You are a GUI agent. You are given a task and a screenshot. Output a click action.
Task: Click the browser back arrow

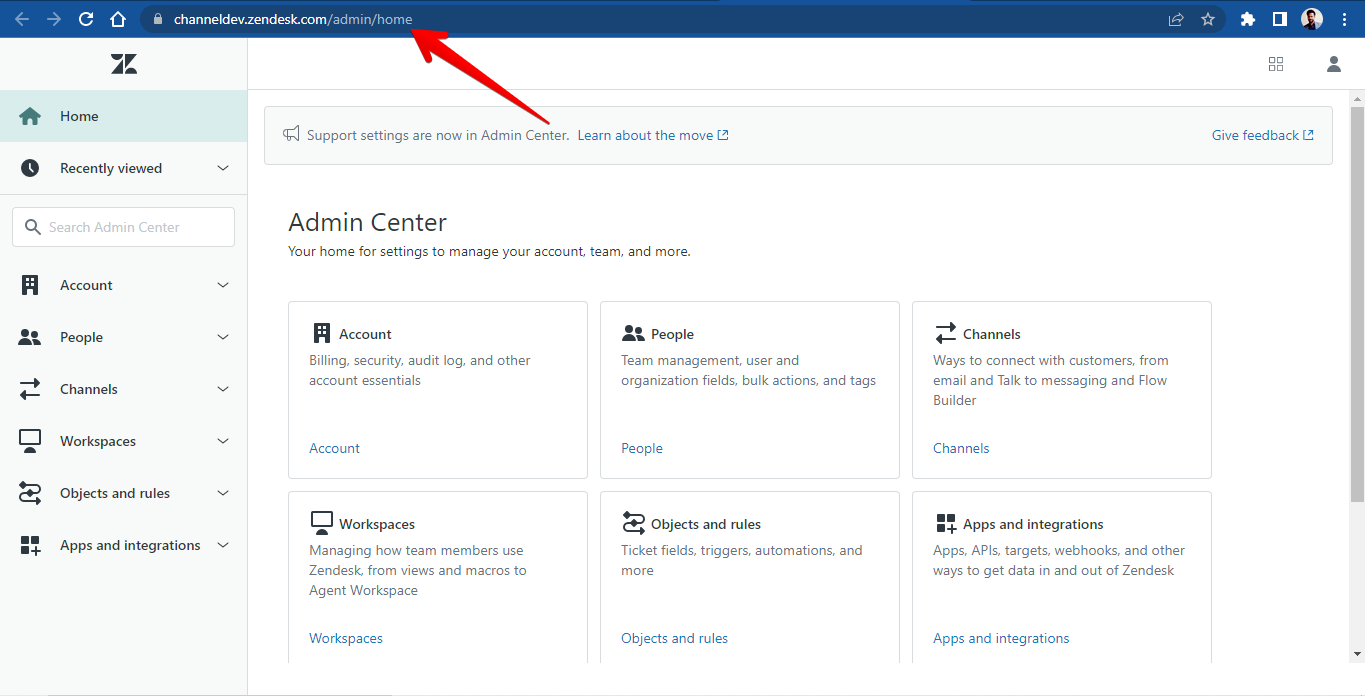tap(22, 19)
